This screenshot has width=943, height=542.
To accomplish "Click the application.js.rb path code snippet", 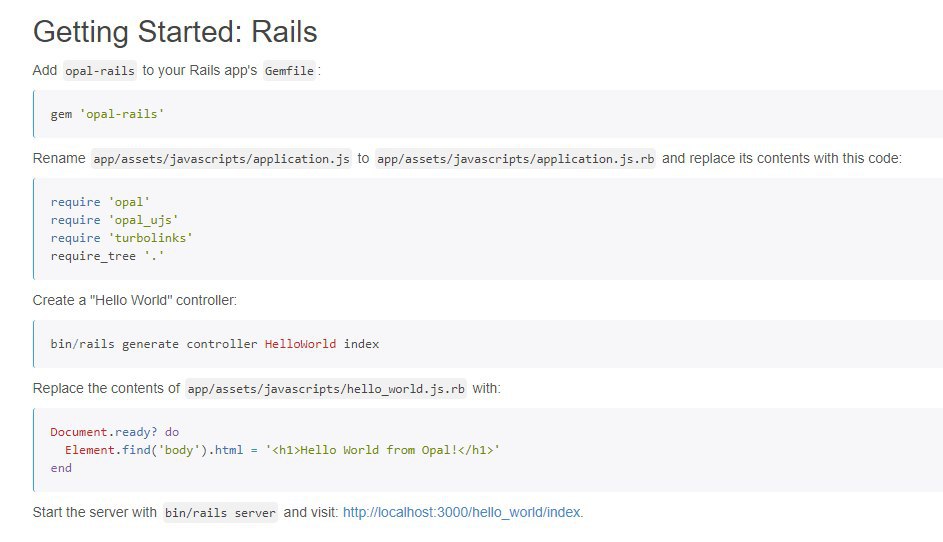I will coord(515,159).
